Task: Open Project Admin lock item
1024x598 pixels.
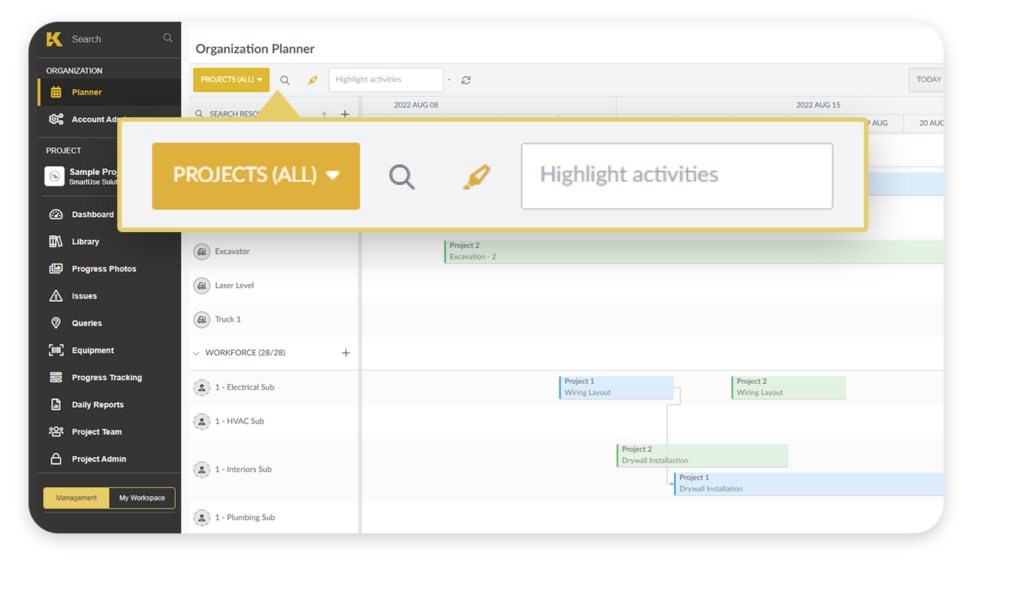Action: [88, 459]
